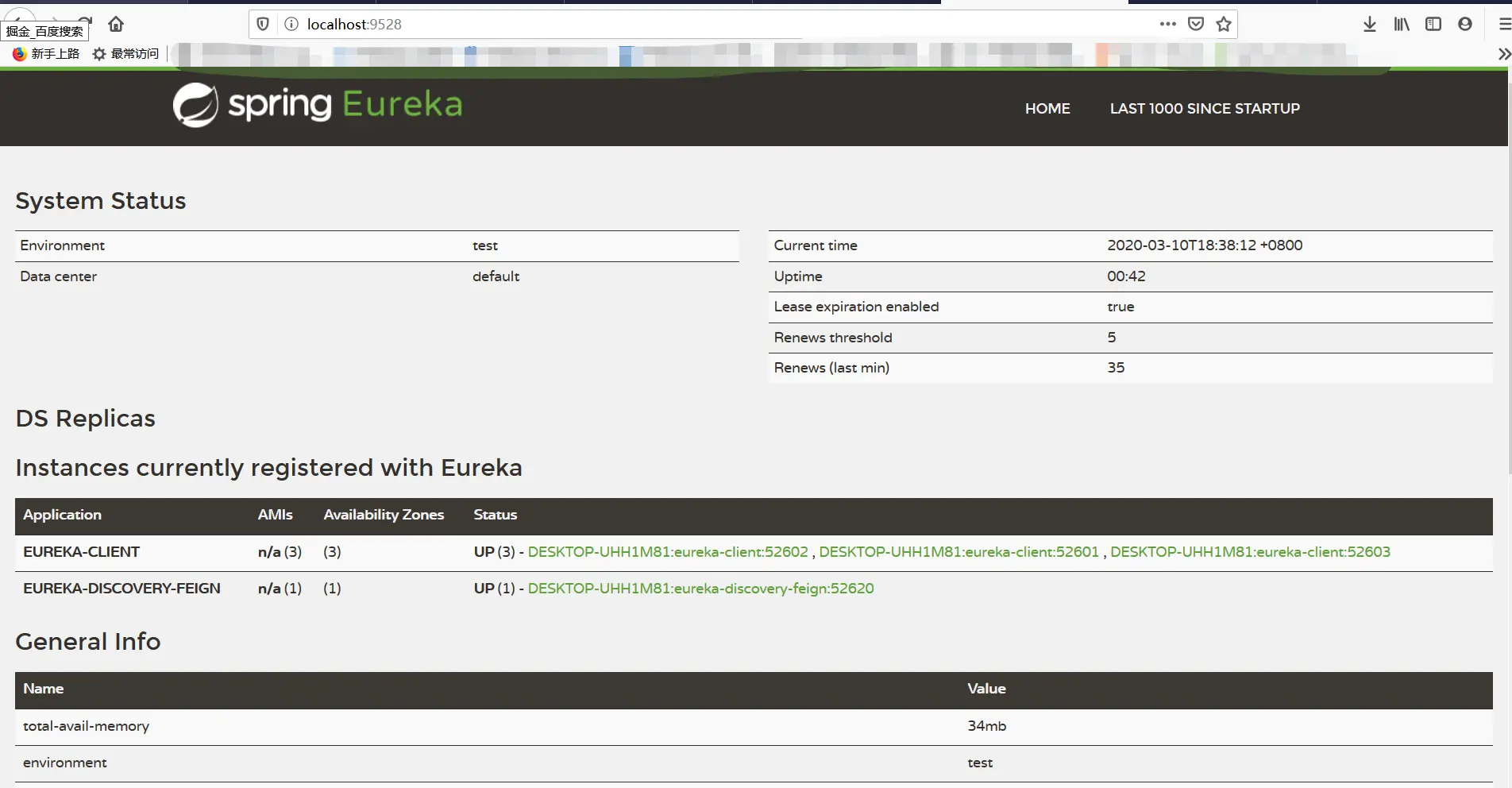Click the System Status heading
Image resolution: width=1512 pixels, height=788 pixels.
(101, 201)
